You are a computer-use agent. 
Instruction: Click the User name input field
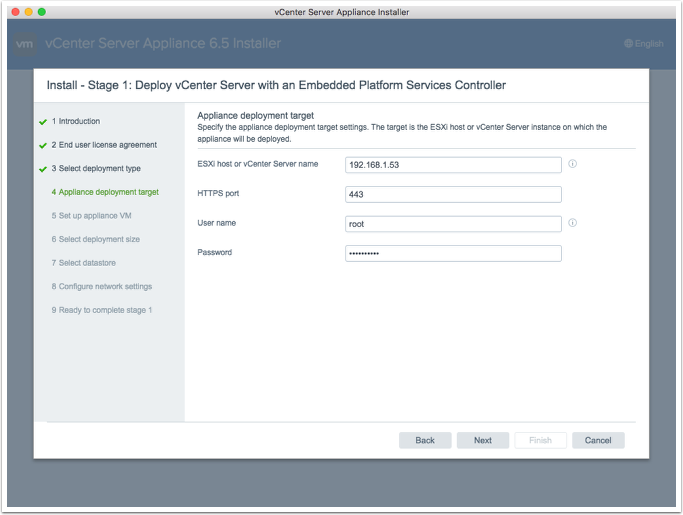coord(452,224)
